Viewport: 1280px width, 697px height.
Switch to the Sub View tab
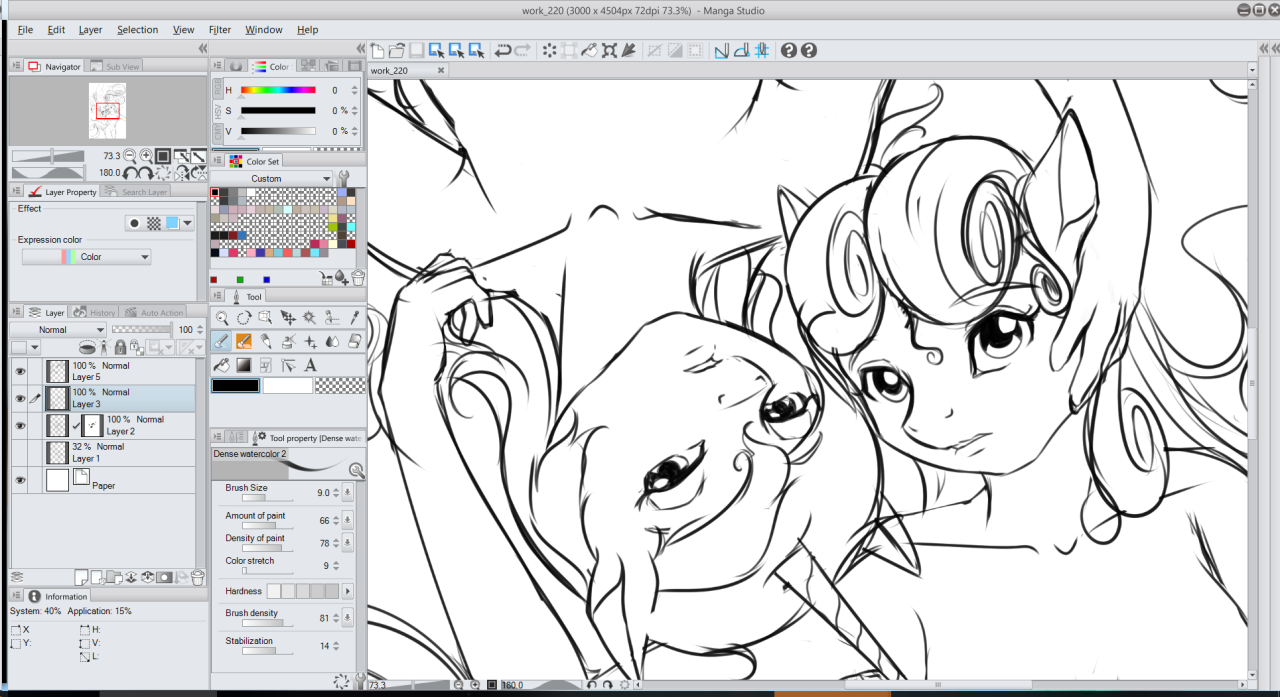tap(115, 66)
